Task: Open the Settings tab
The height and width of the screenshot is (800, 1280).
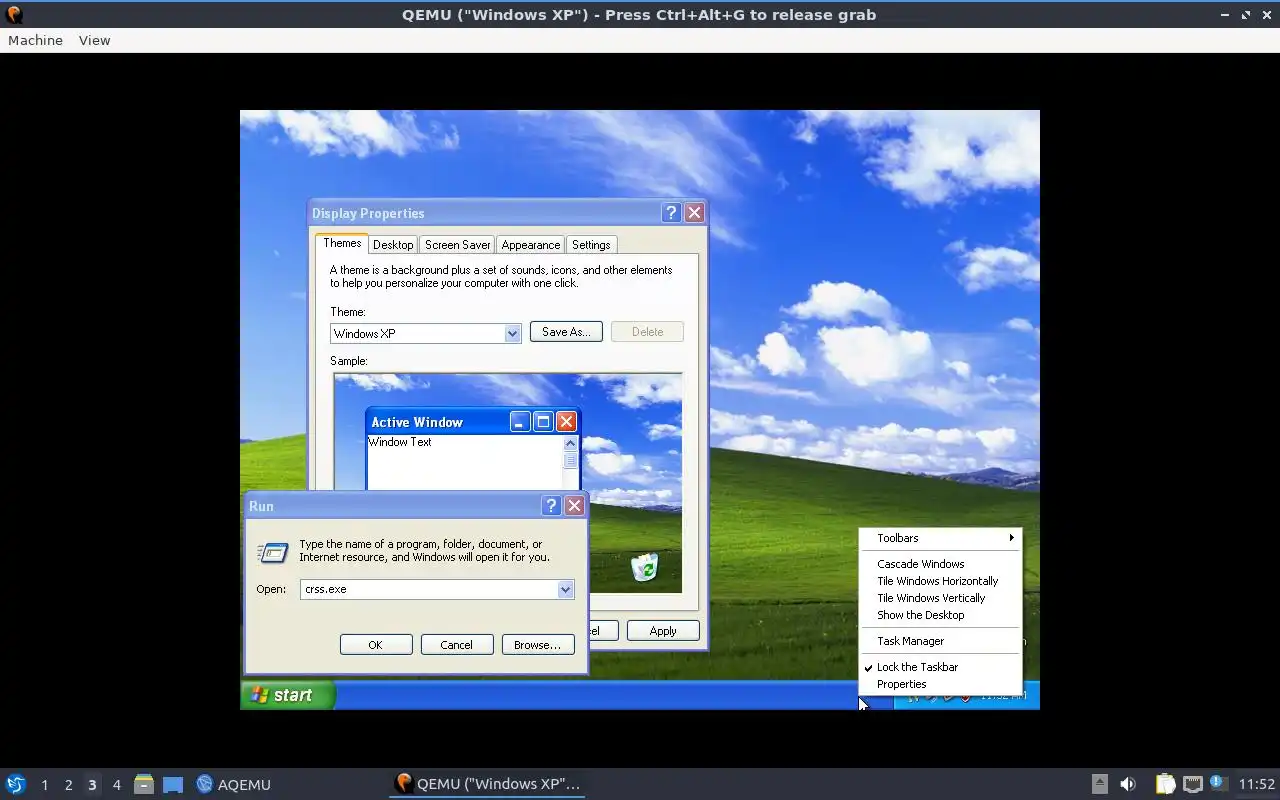Action: point(591,245)
